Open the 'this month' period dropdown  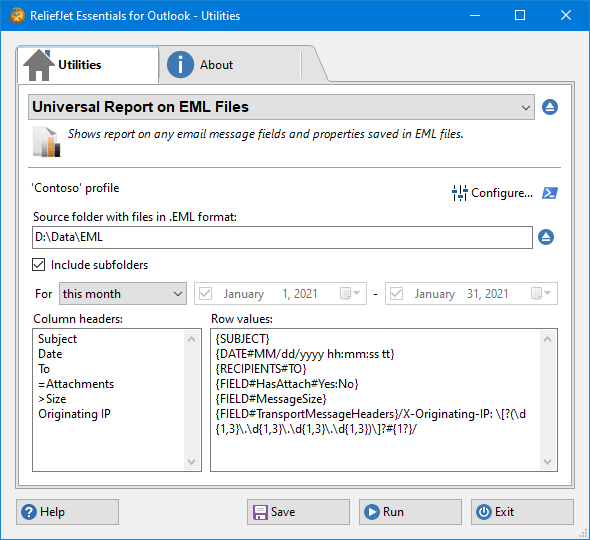pos(123,294)
